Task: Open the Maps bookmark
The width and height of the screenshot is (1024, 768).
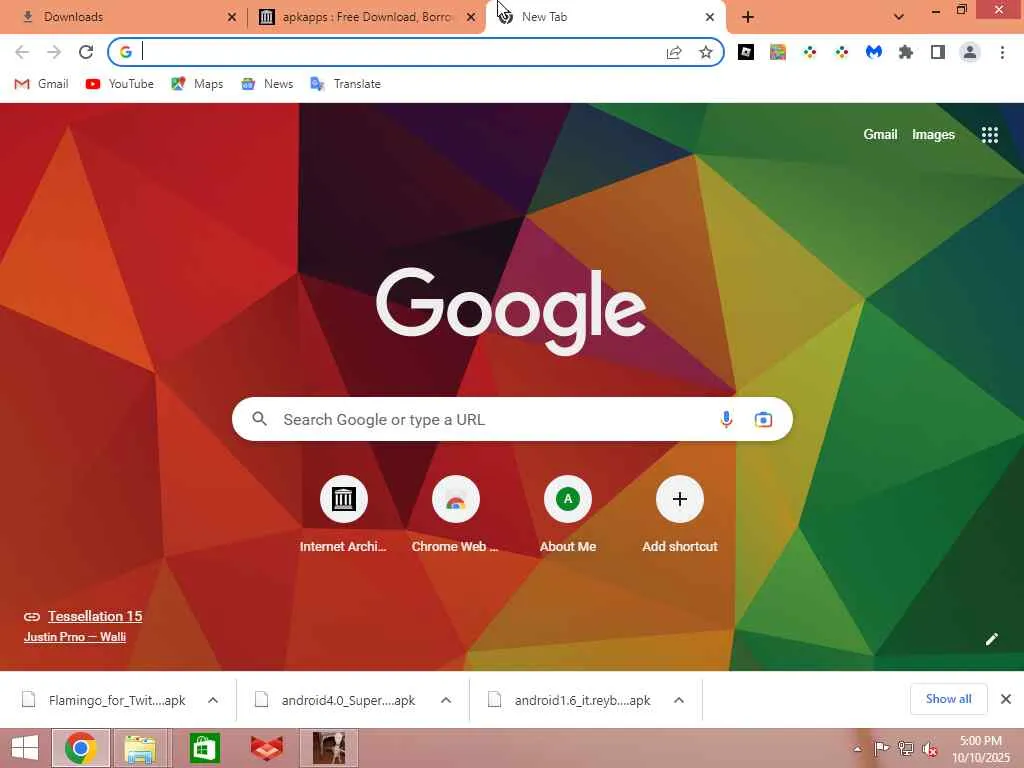Action: 197,84
